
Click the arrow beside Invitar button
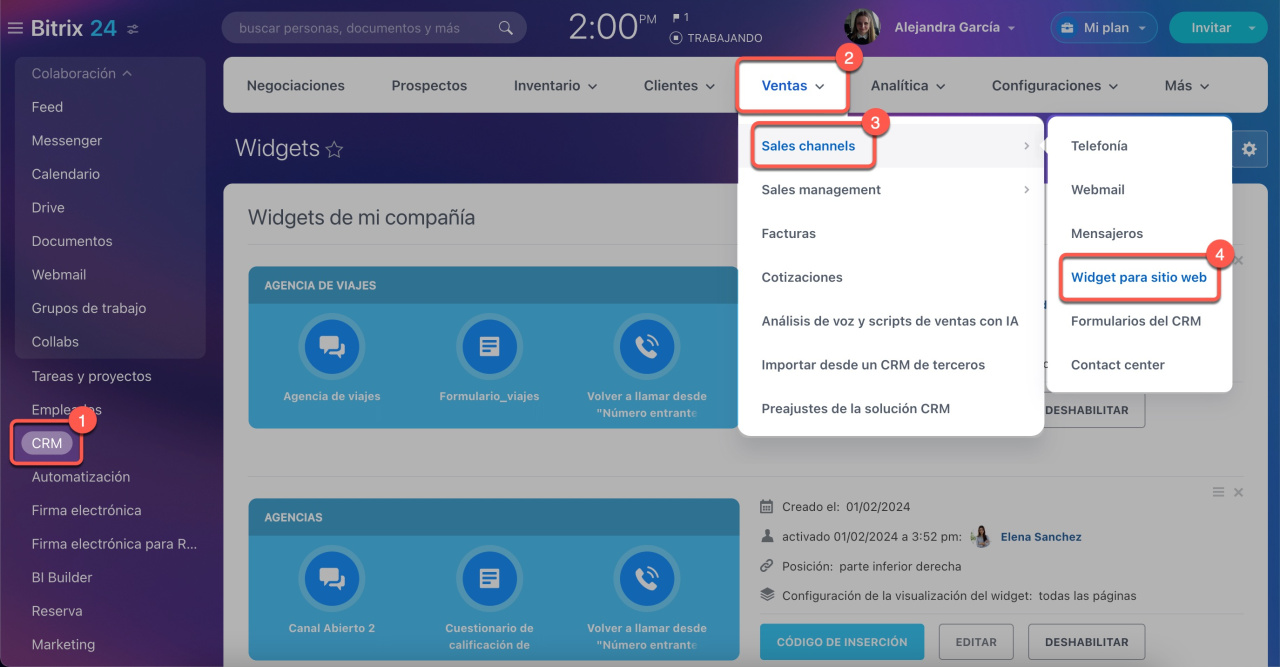1252,28
